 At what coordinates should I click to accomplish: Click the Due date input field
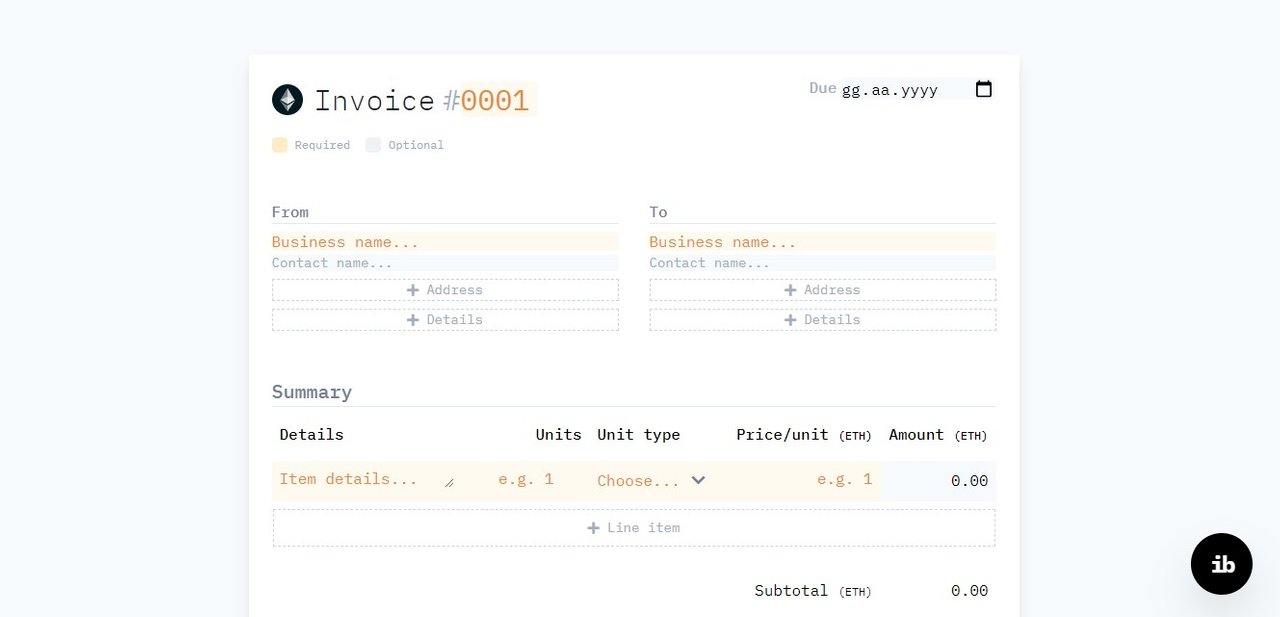point(918,89)
